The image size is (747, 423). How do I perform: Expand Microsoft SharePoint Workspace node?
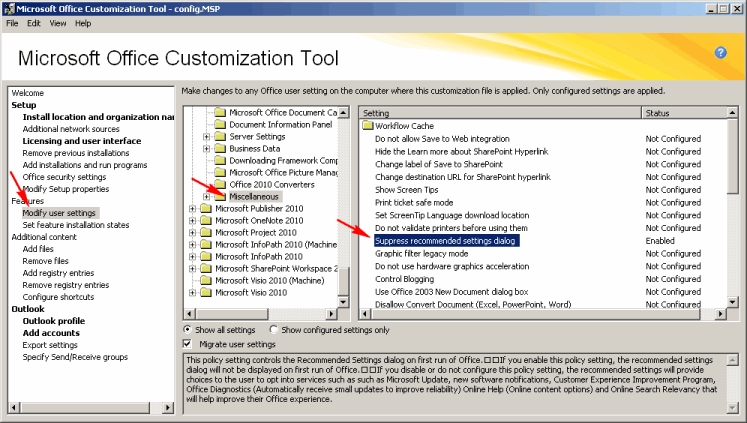[x=192, y=269]
